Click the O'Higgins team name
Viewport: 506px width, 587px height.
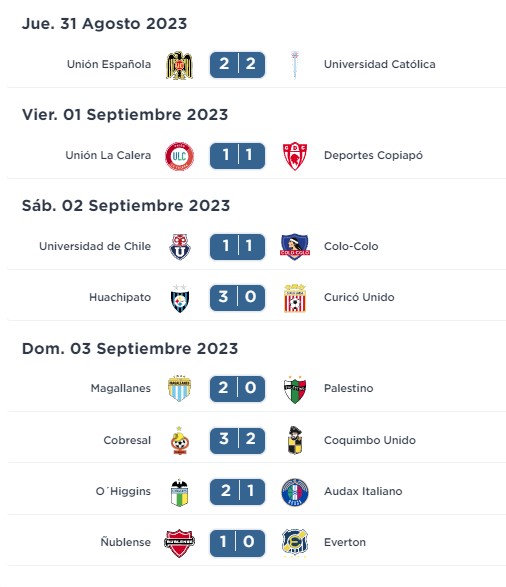point(123,491)
